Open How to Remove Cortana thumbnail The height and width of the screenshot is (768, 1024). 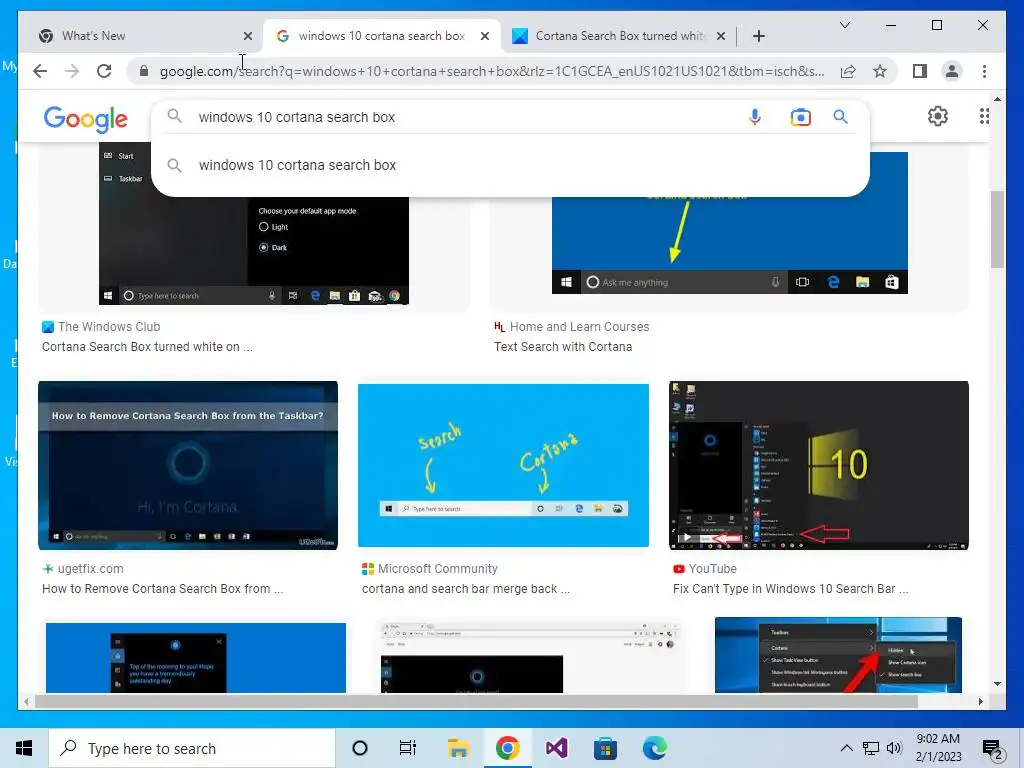click(x=188, y=465)
